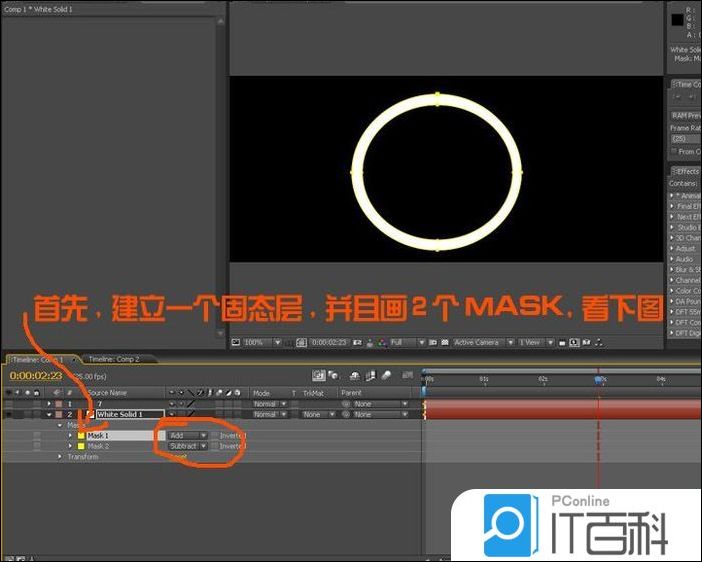Open the Time Controls panel tab

(687, 84)
